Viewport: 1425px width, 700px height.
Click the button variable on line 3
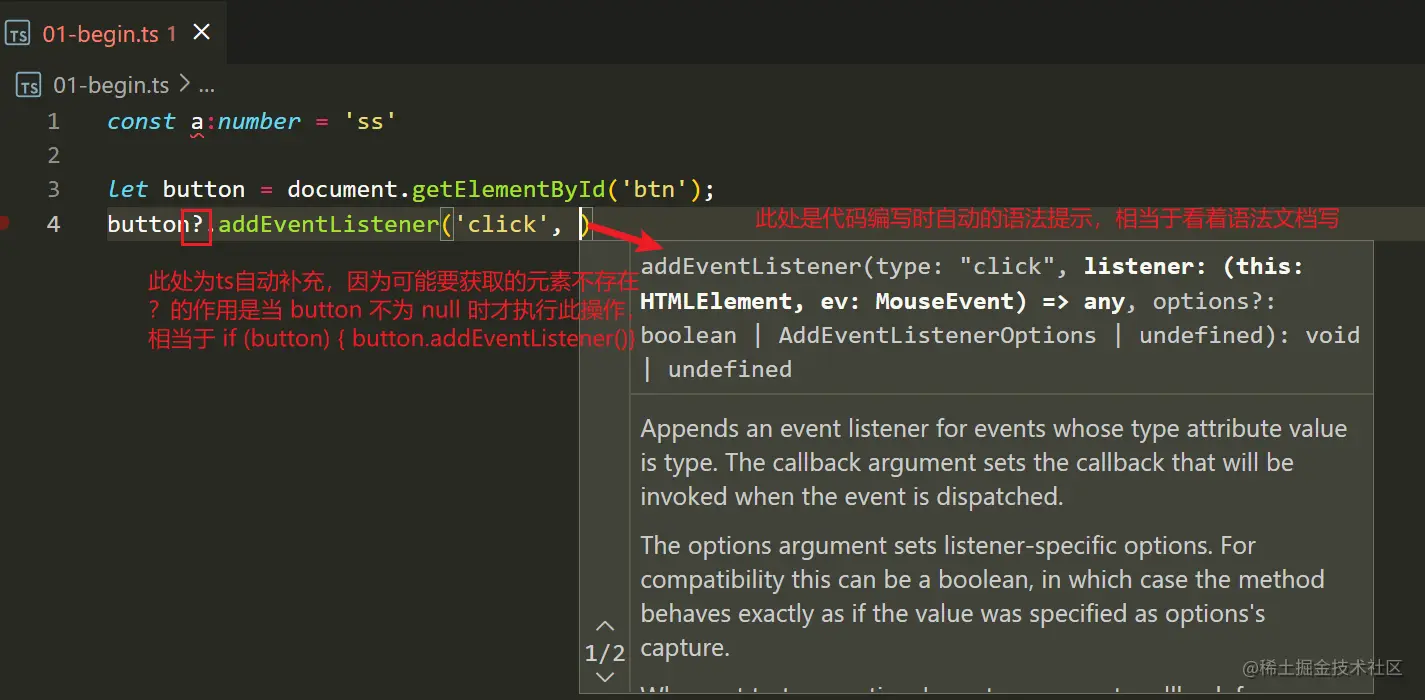(x=204, y=189)
